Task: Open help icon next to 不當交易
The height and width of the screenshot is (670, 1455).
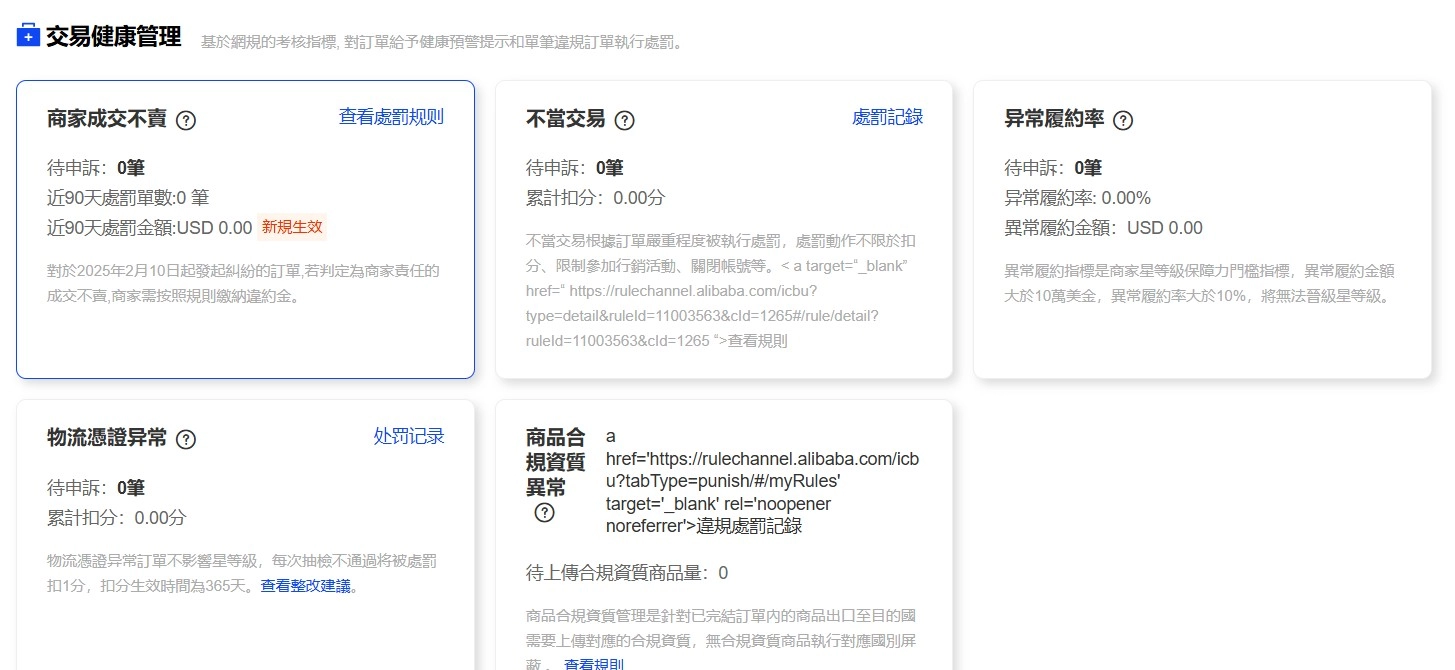Action: click(625, 120)
